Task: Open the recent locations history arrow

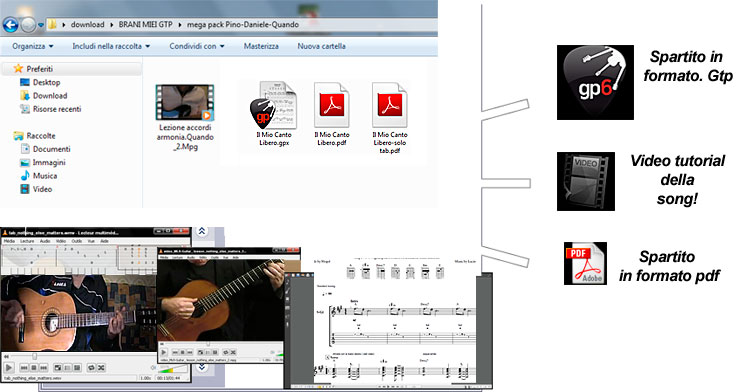Action: (x=41, y=25)
